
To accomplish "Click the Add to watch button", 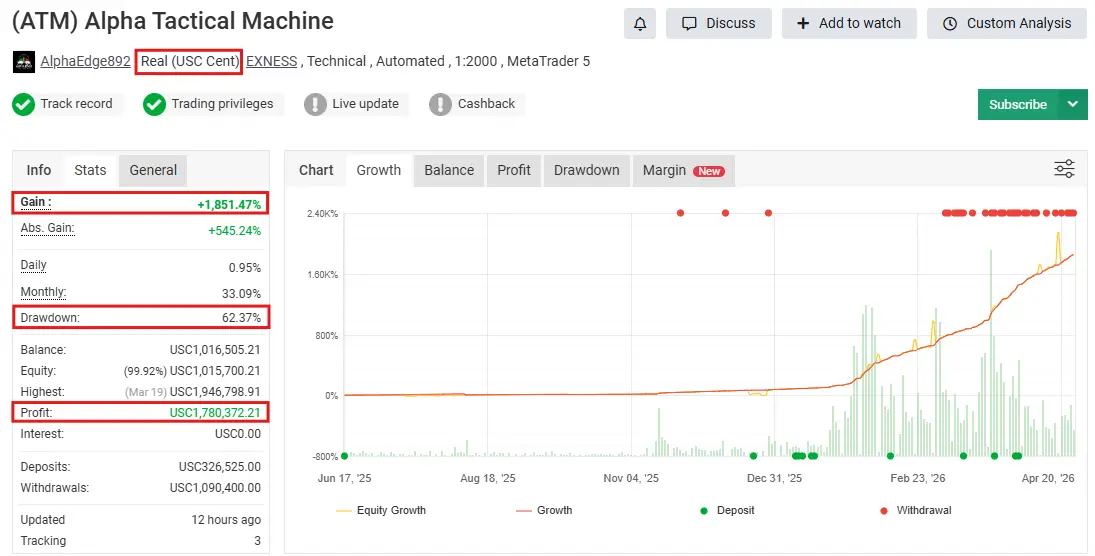I will click(x=849, y=23).
